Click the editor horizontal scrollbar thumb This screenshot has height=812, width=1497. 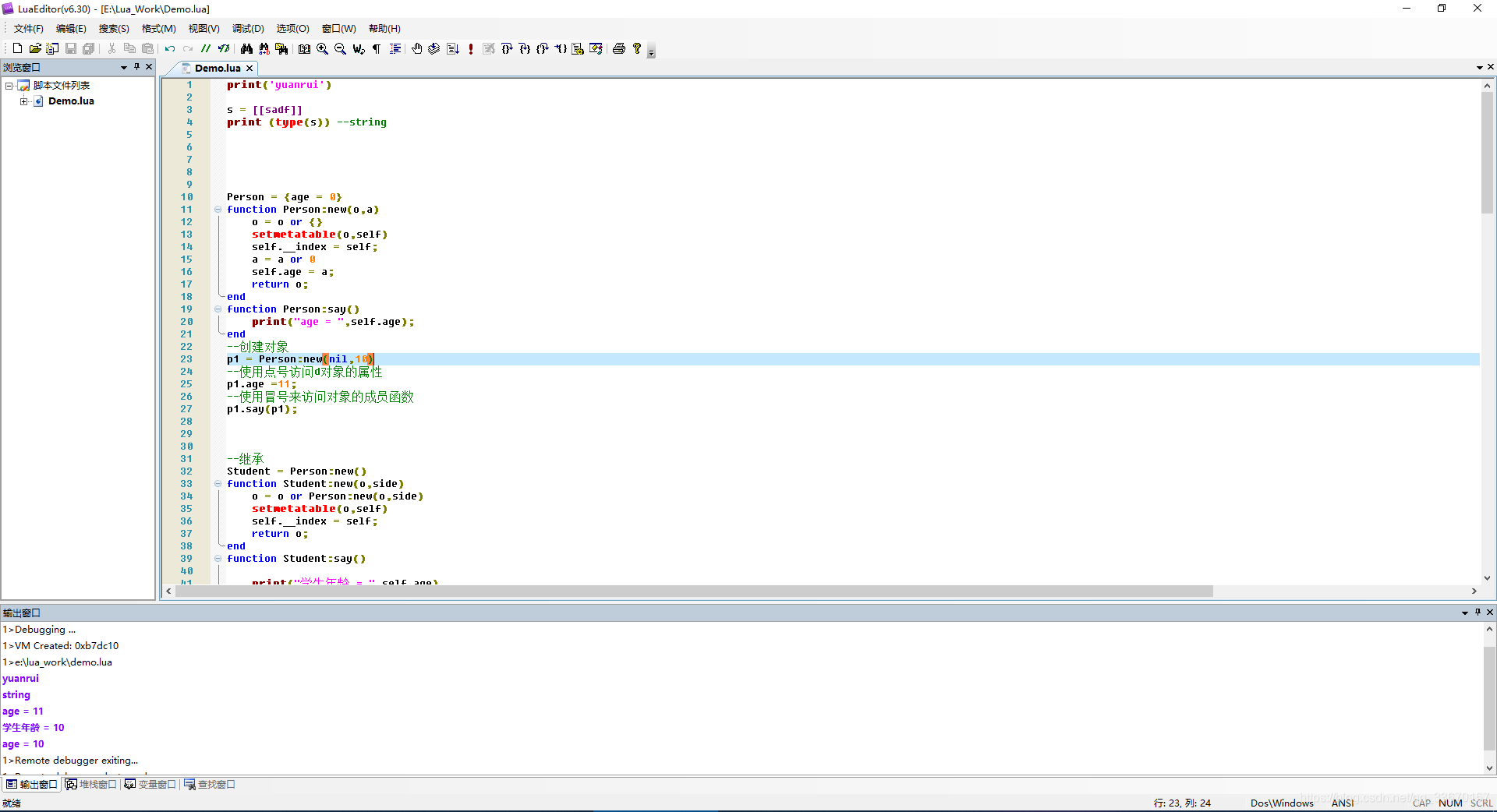694,591
